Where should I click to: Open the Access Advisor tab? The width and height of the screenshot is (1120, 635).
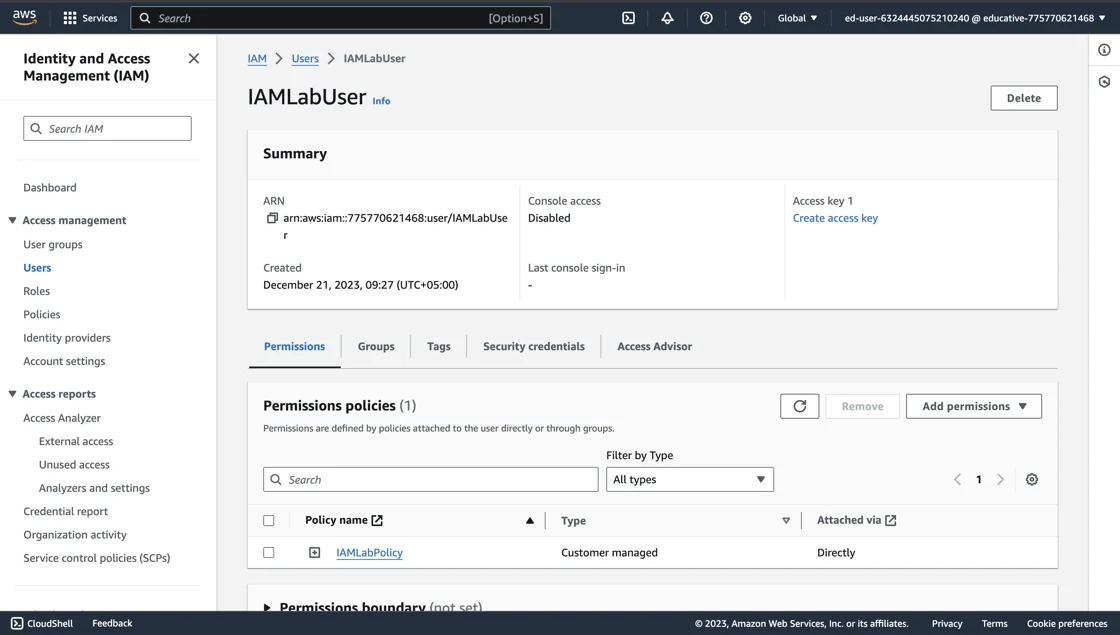click(654, 346)
